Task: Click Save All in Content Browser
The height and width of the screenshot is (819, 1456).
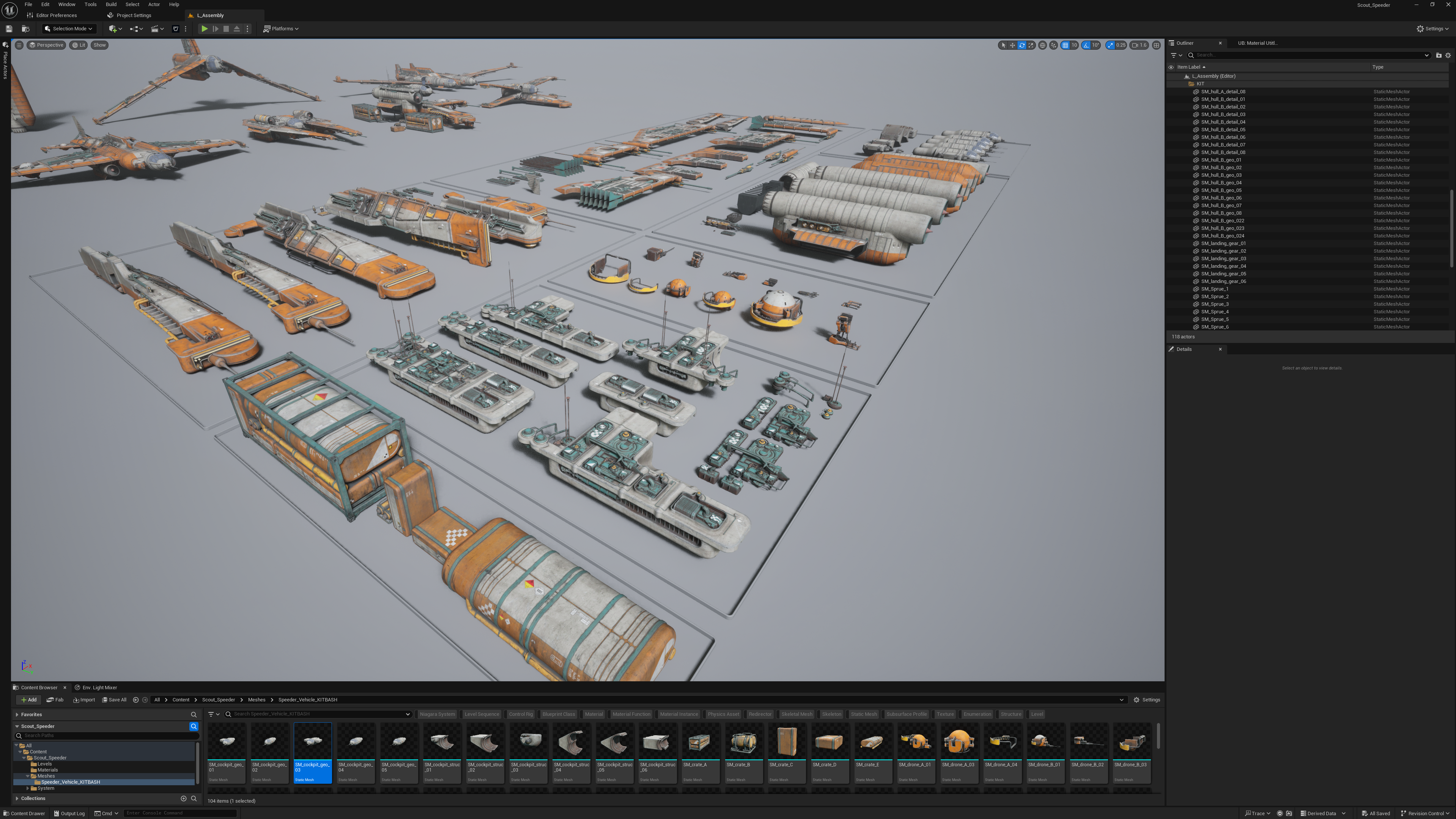Action: tap(114, 700)
